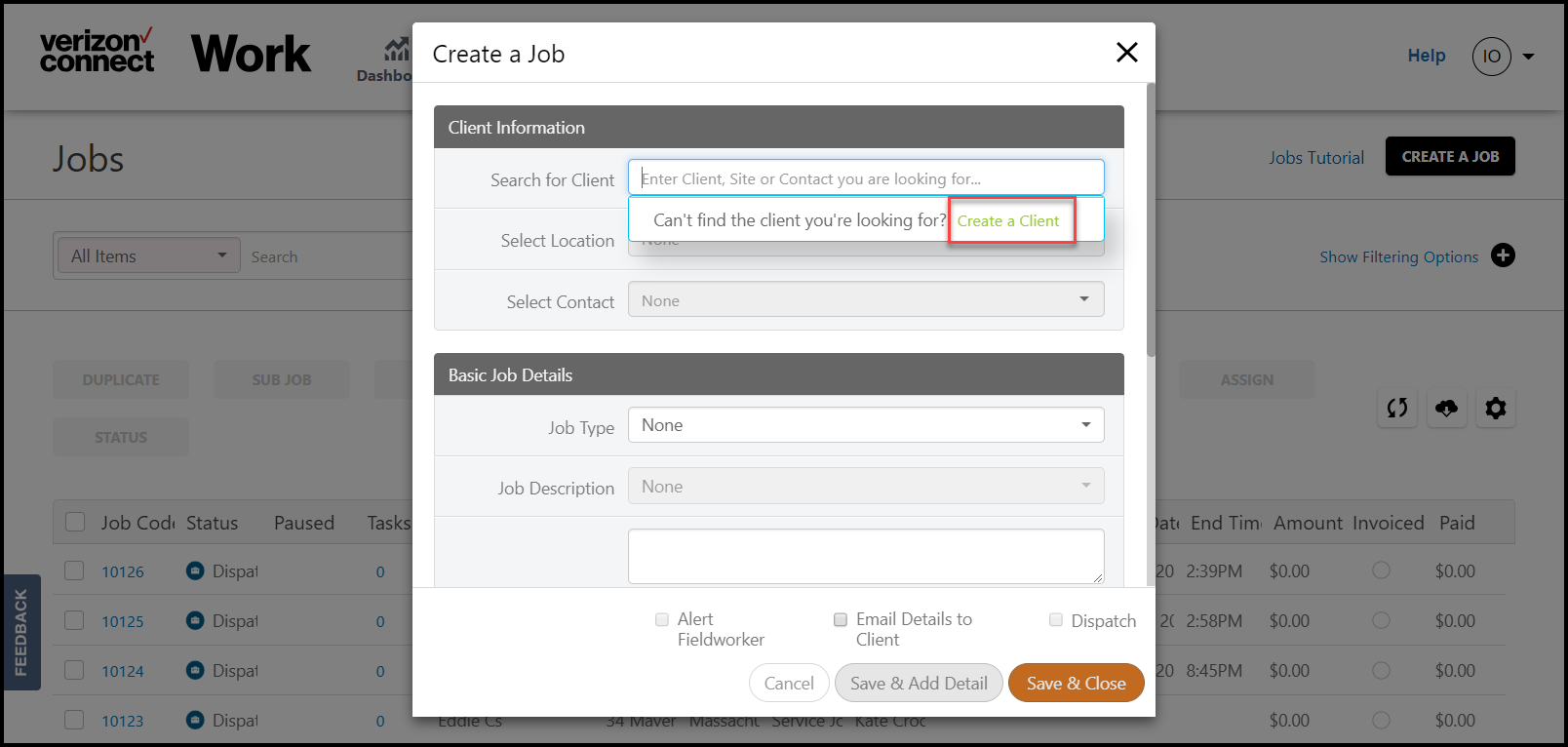This screenshot has height=747, width=1568.
Task: Expand the All Items filter dropdown
Action: (x=149, y=256)
